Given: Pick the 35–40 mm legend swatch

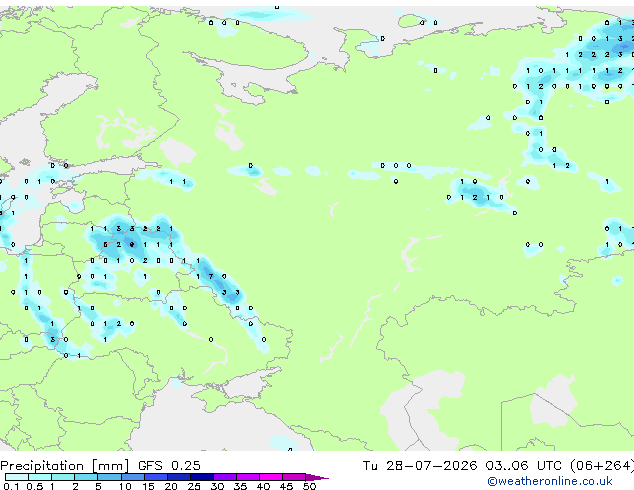Looking at the screenshot, I should pyautogui.click(x=248, y=477).
